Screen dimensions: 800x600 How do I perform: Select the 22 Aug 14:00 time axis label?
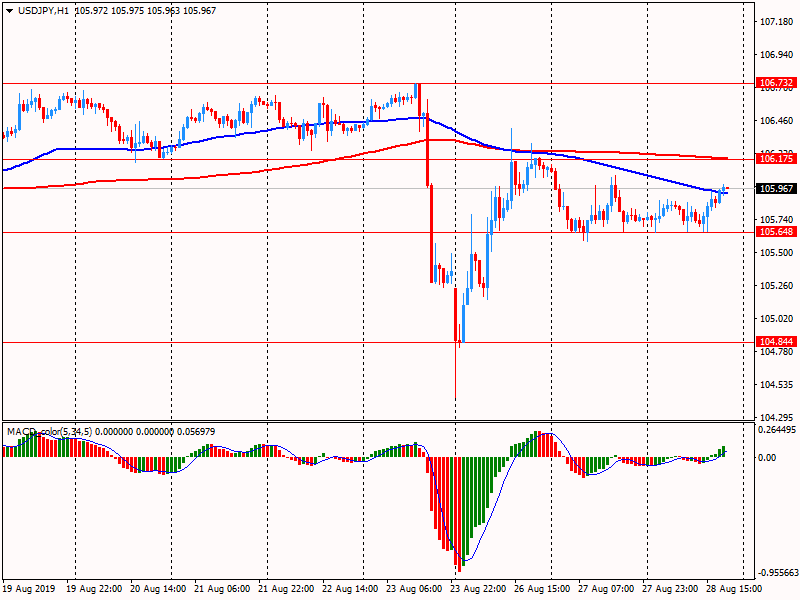[351, 589]
